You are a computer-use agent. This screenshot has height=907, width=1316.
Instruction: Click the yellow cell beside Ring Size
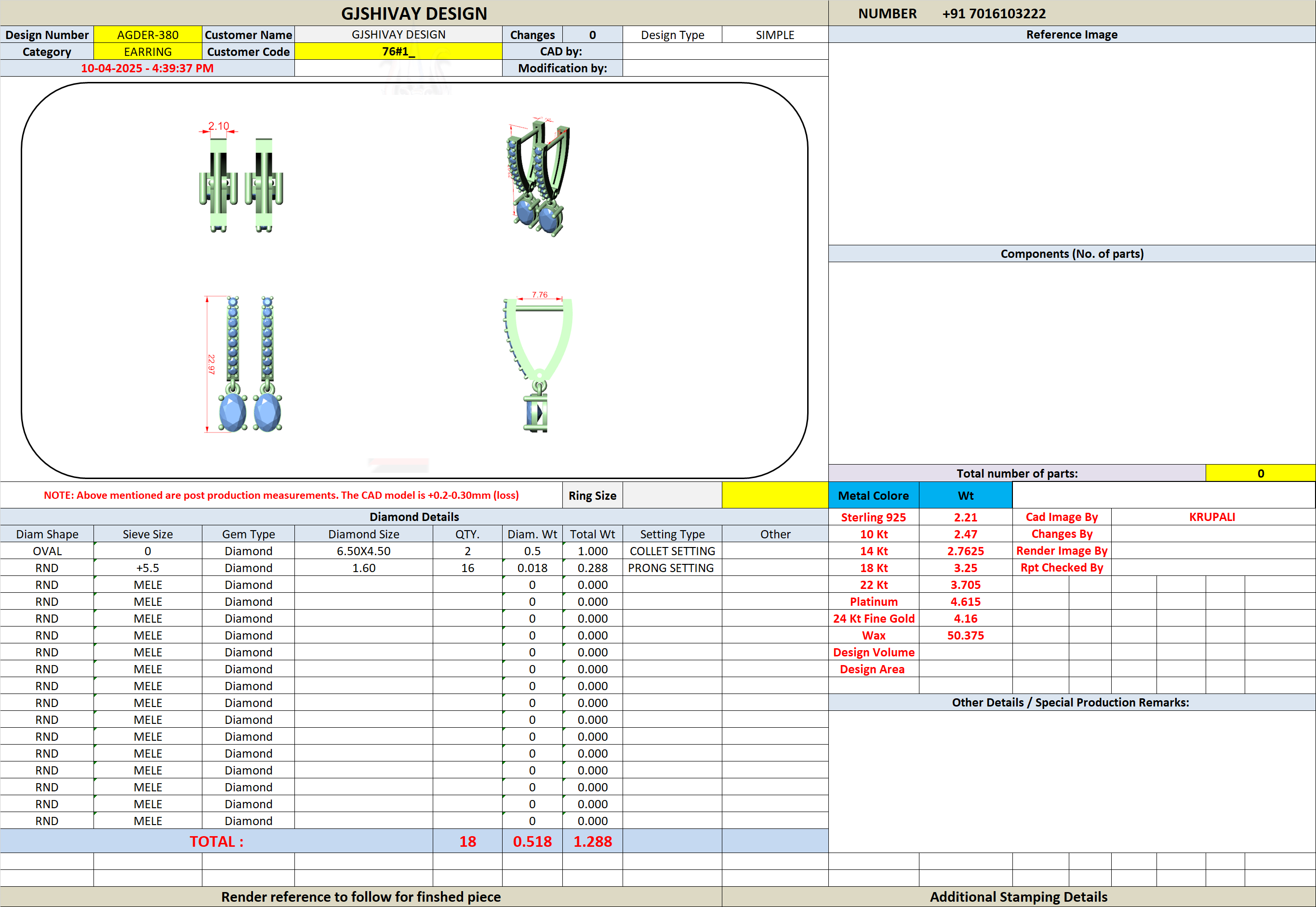pos(775,495)
